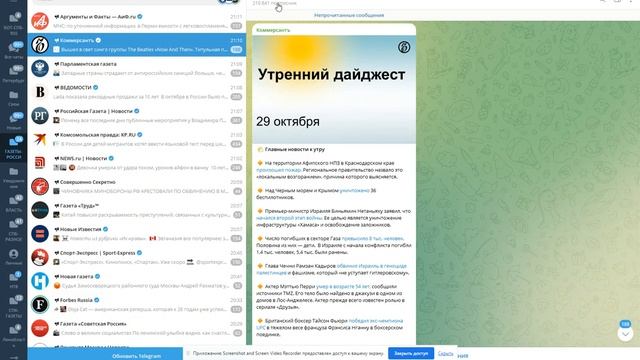Click the Комсомольская правда avatar
The image size is (640, 360).
[40, 139]
